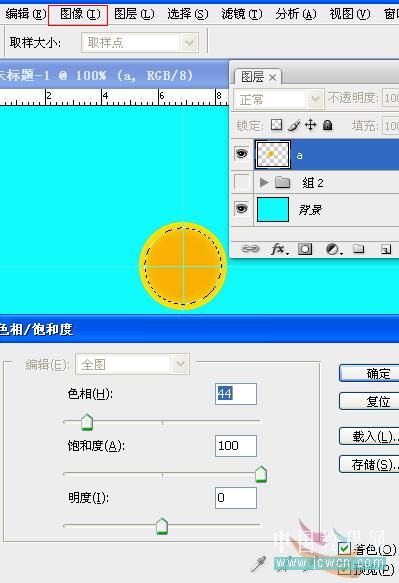Toggle the 着色 checkbox
The height and width of the screenshot is (583, 399).
(345, 548)
